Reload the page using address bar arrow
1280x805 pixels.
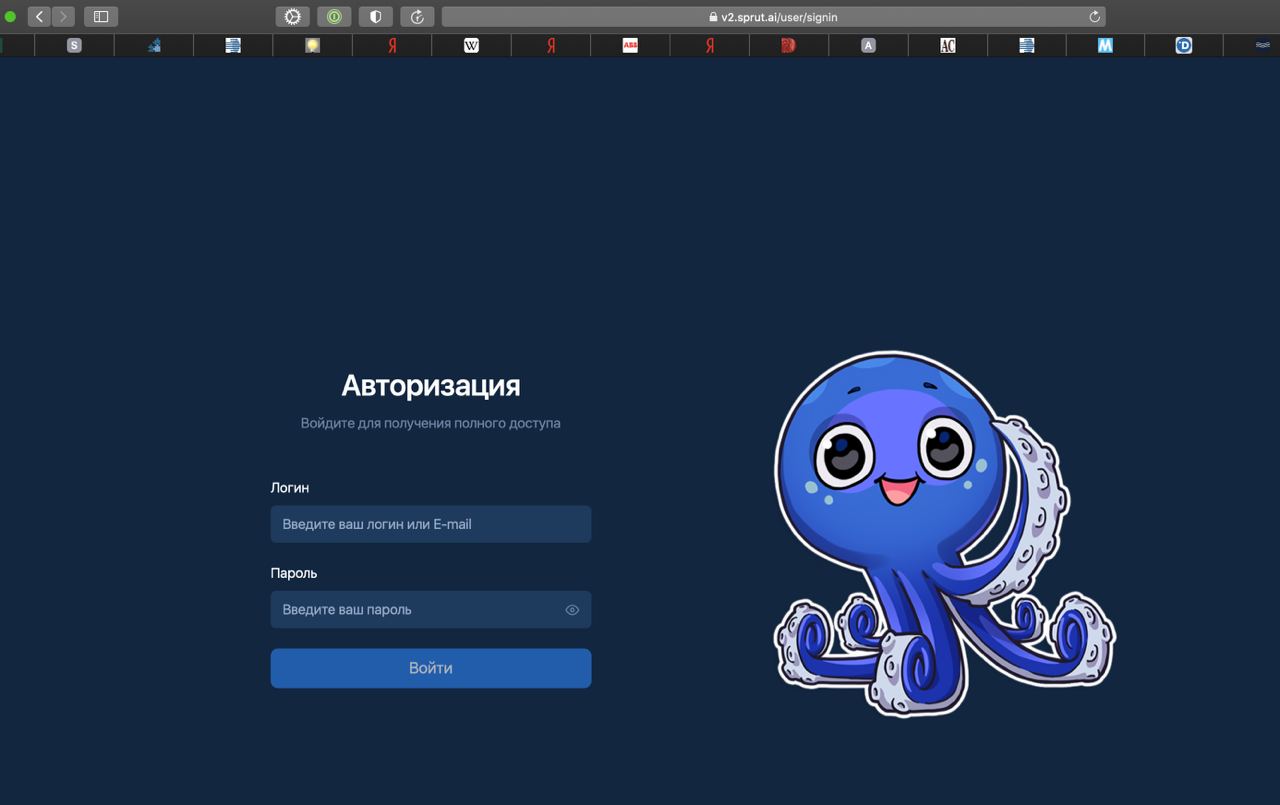click(1094, 17)
